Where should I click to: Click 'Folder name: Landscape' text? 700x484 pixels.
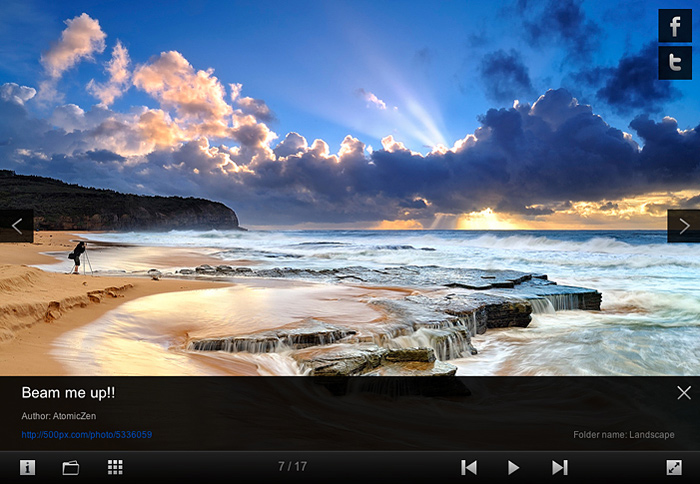pos(624,434)
